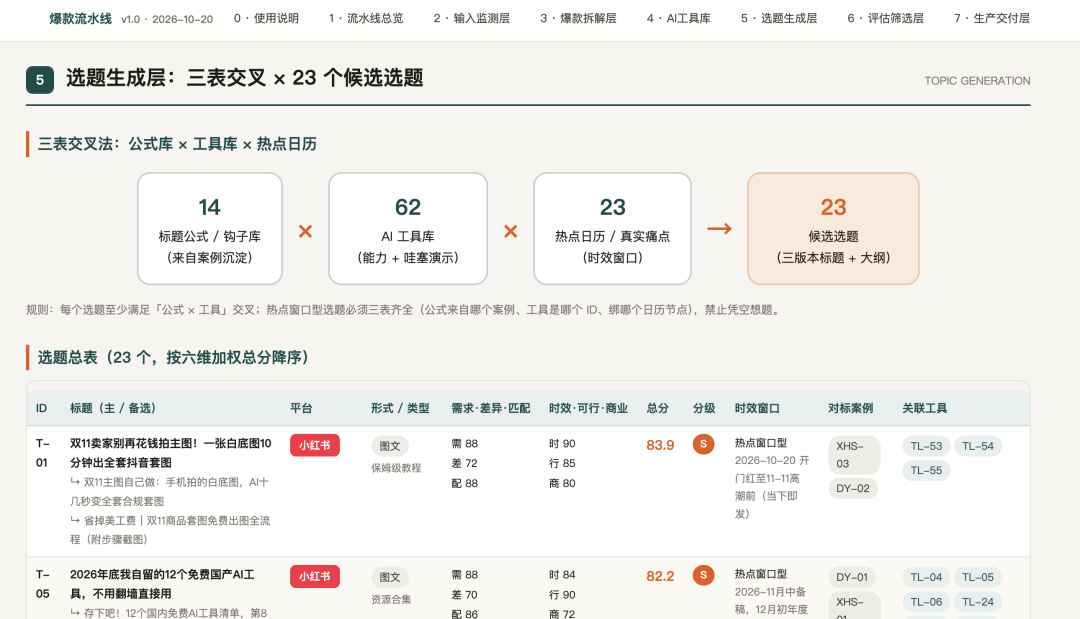The height and width of the screenshot is (619, 1080).
Task: Click the TOPIC GENERATION label
Action: click(977, 81)
